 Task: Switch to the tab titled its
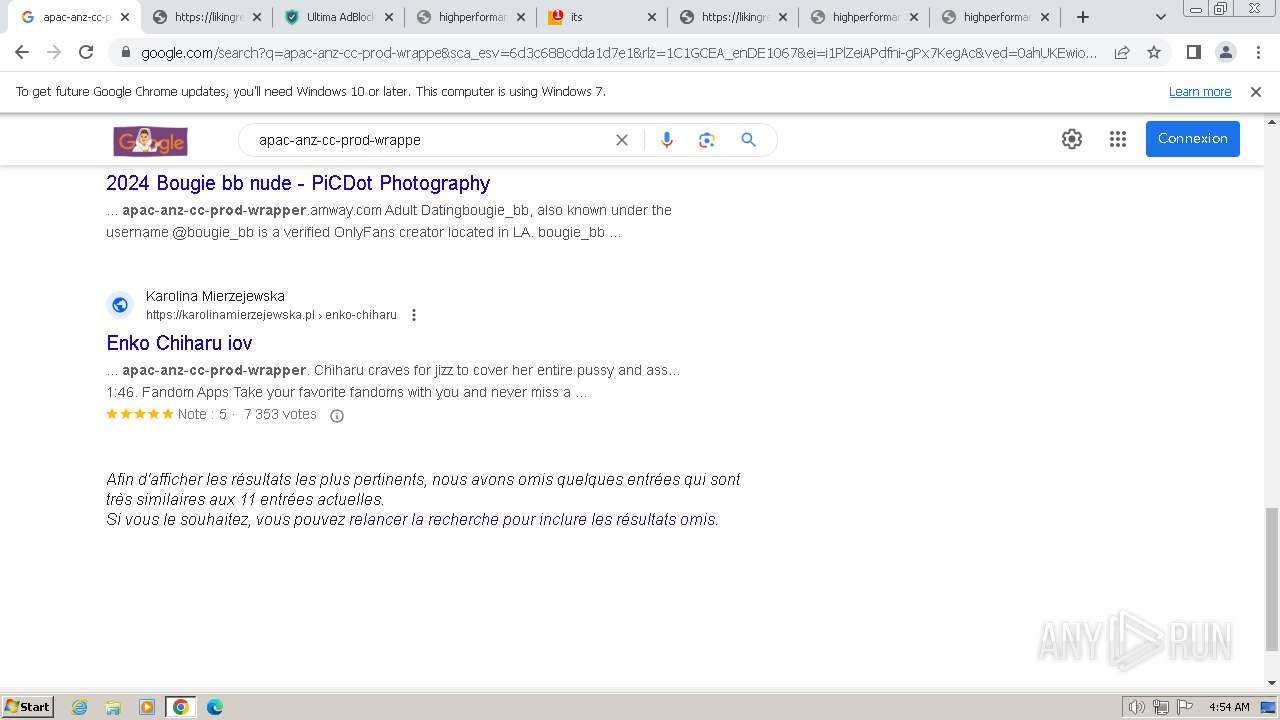point(604,17)
